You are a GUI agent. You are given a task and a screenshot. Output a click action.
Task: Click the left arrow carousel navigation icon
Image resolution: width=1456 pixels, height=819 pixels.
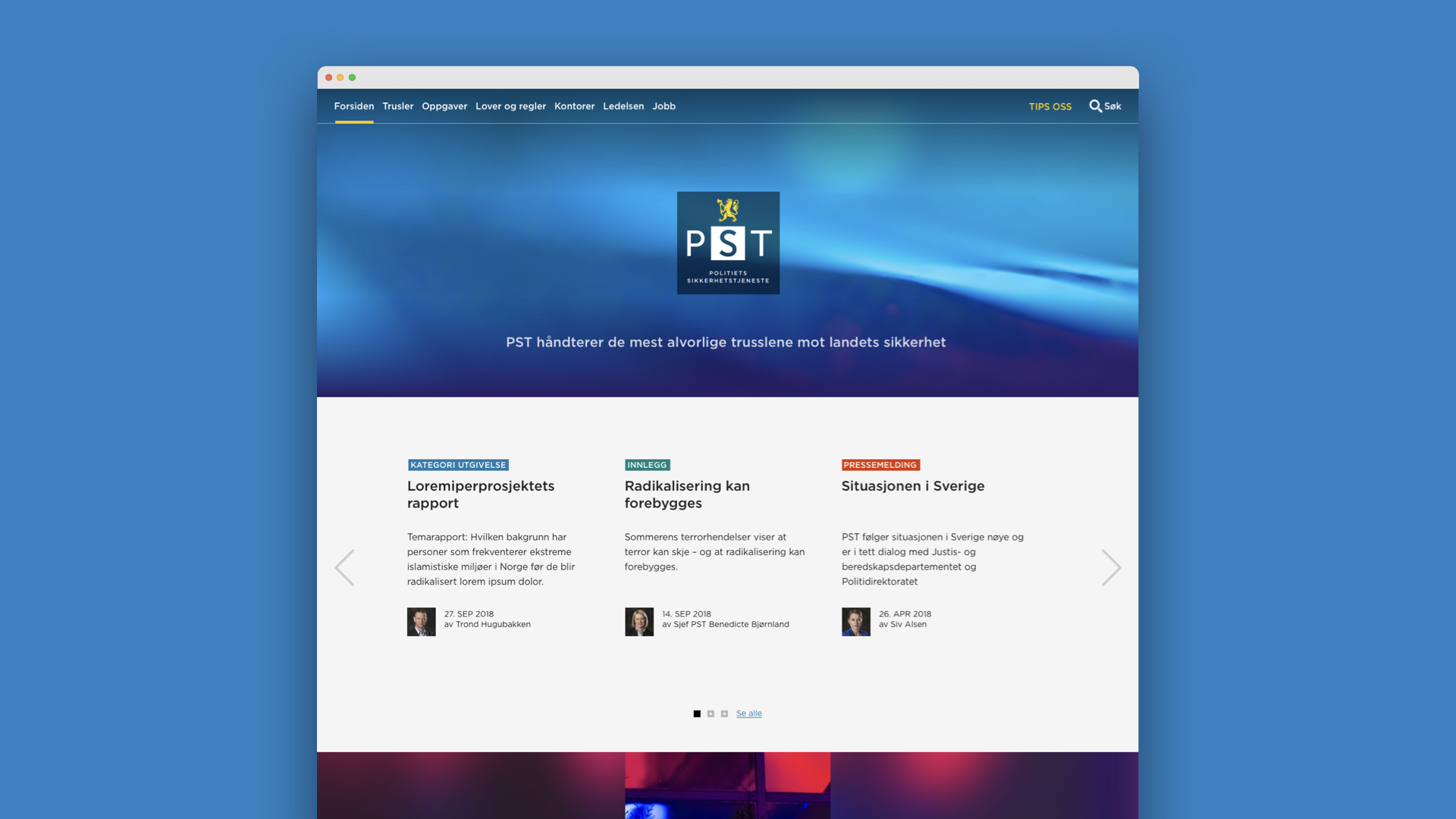click(344, 567)
